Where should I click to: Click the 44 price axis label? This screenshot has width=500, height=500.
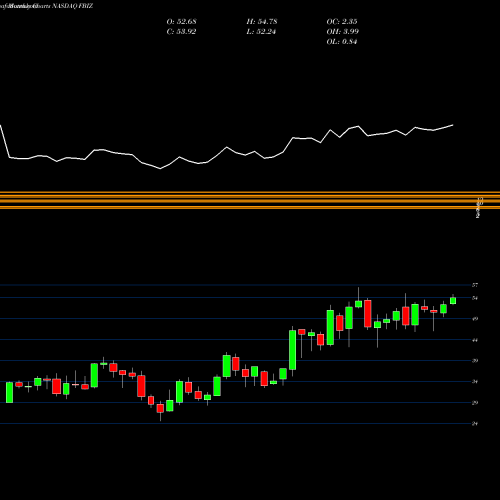[475, 340]
